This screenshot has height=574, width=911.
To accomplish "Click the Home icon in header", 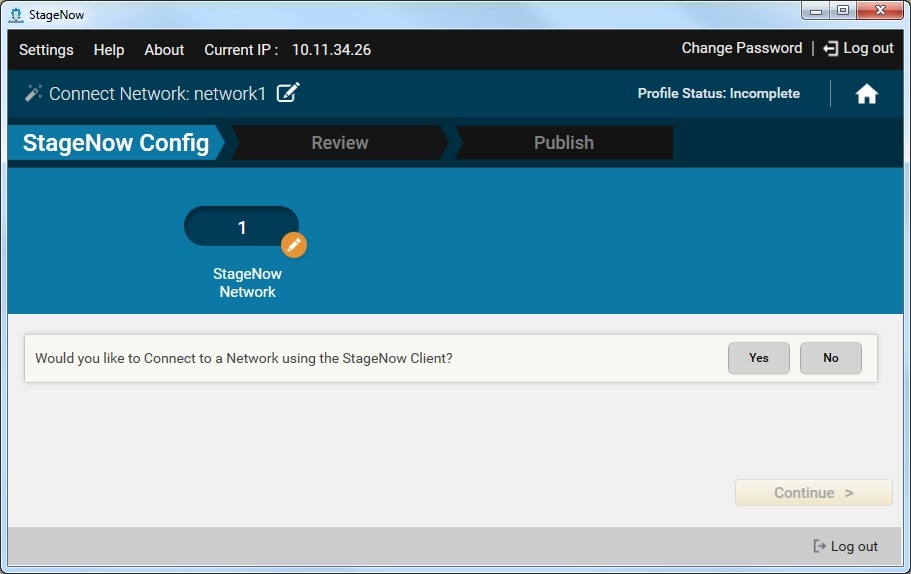I will [x=866, y=94].
